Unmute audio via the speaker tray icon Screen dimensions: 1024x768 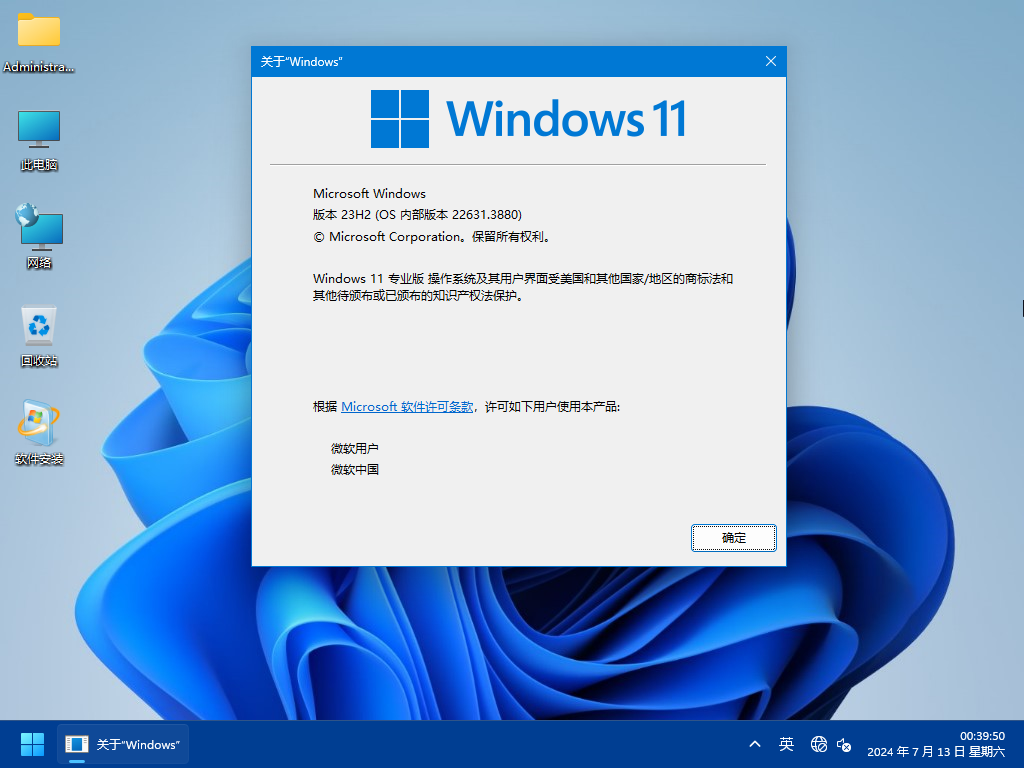844,746
